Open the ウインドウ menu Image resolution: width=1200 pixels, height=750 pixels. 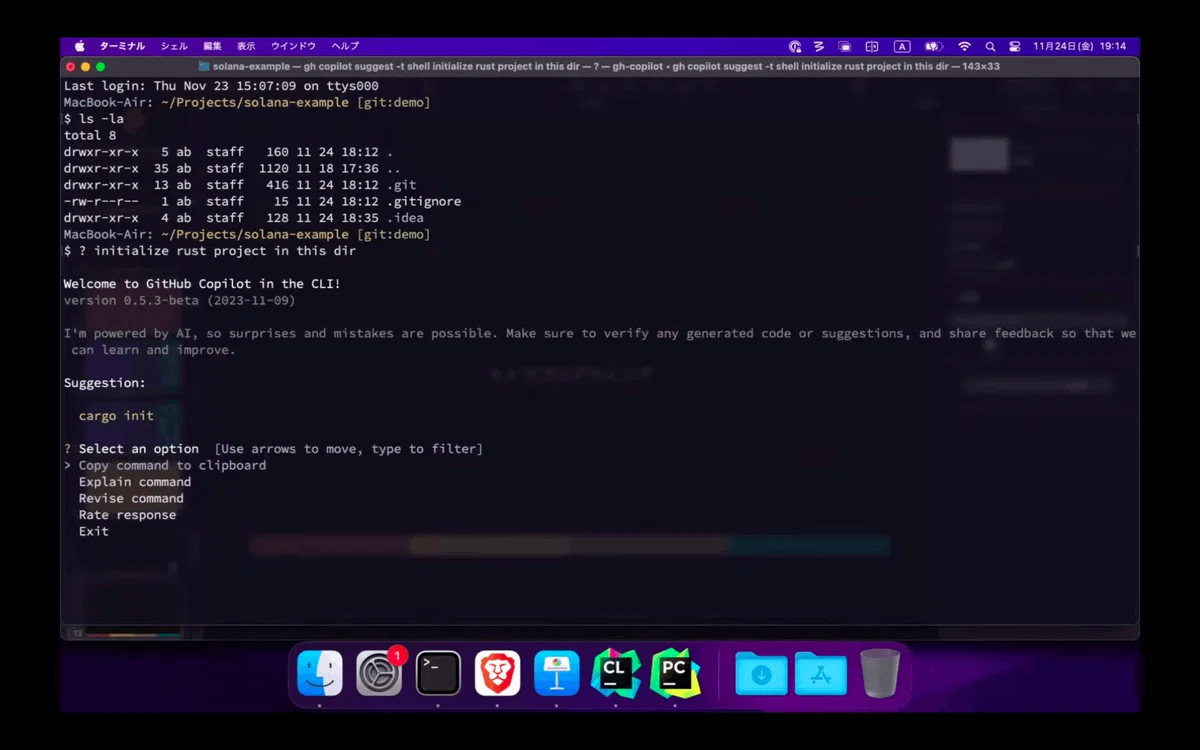(293, 46)
